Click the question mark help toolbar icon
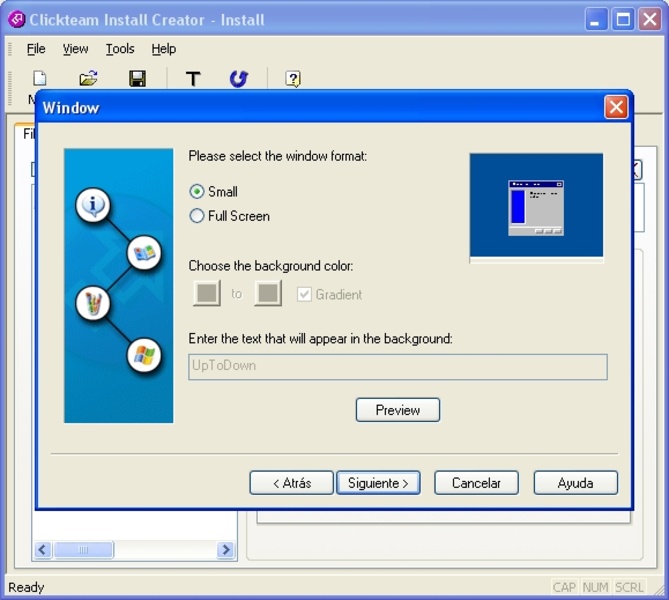 pos(293,78)
